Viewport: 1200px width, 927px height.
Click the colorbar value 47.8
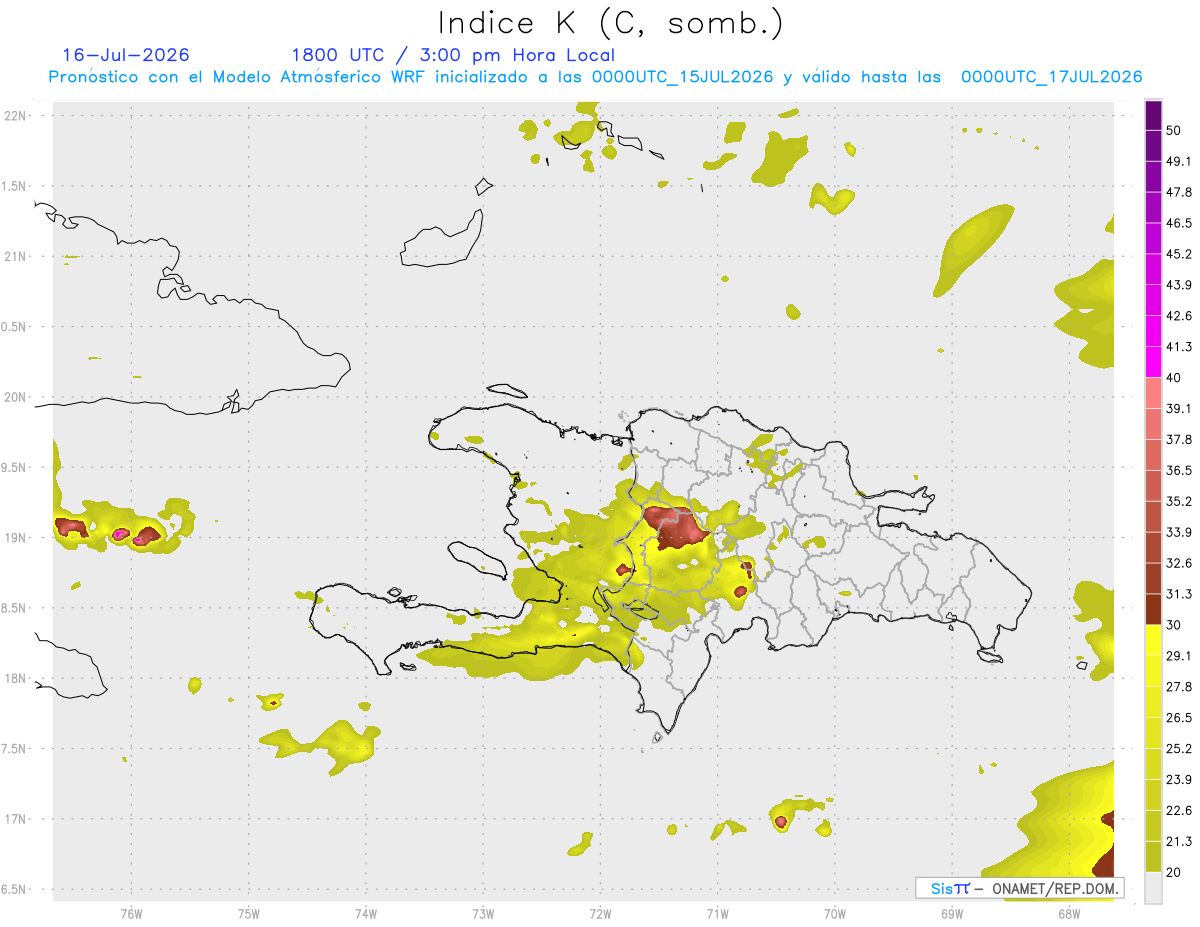1179,193
